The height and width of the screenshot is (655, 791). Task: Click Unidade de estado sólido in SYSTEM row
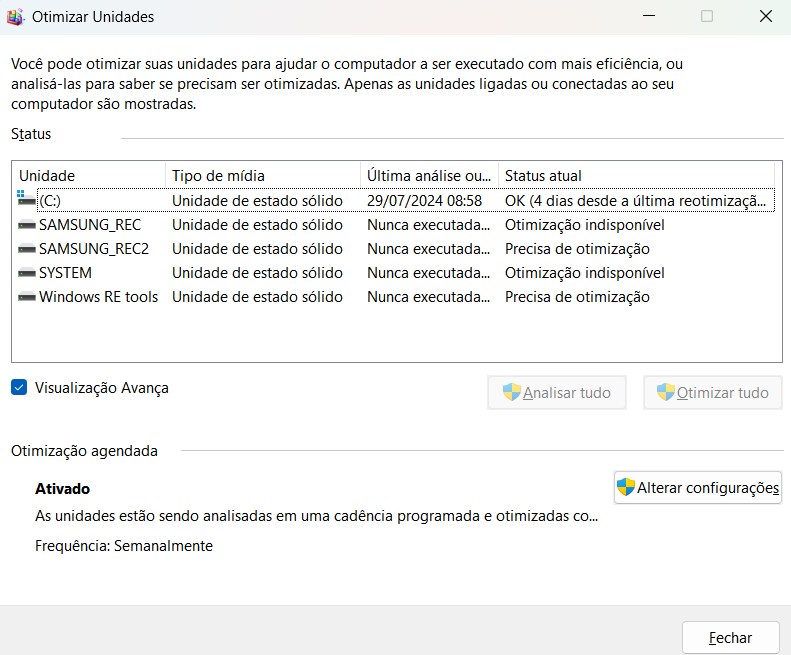[x=257, y=273]
